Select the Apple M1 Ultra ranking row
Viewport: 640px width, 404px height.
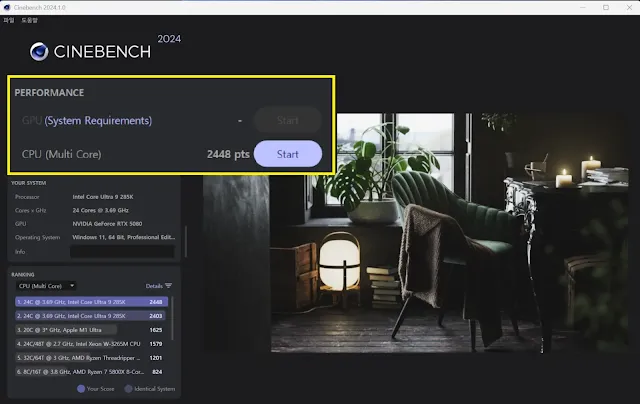91,330
